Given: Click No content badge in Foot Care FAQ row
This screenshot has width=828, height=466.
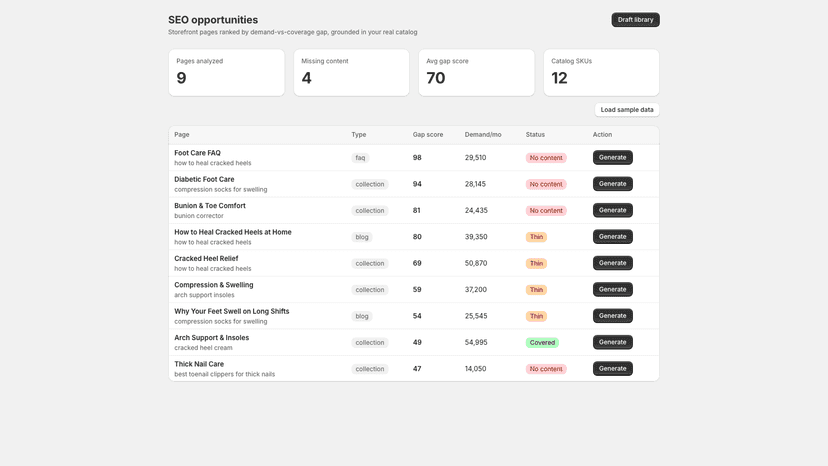Looking at the screenshot, I should pos(546,158).
